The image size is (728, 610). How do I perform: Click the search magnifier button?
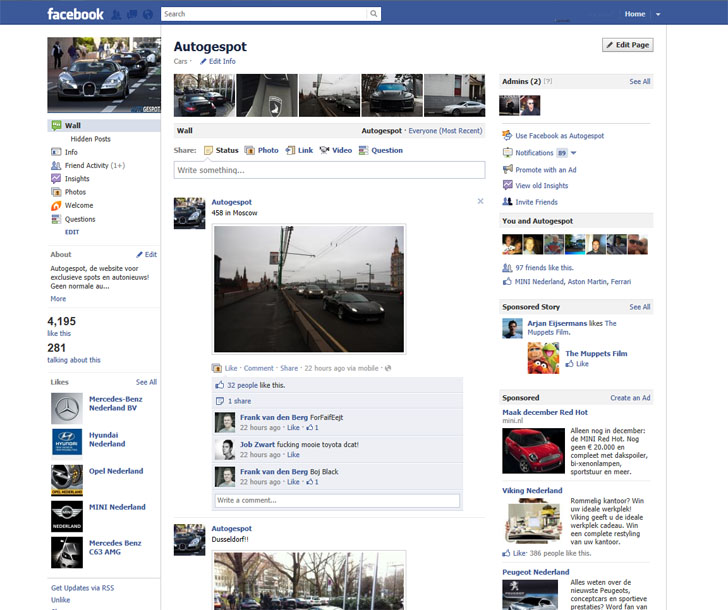(x=374, y=14)
